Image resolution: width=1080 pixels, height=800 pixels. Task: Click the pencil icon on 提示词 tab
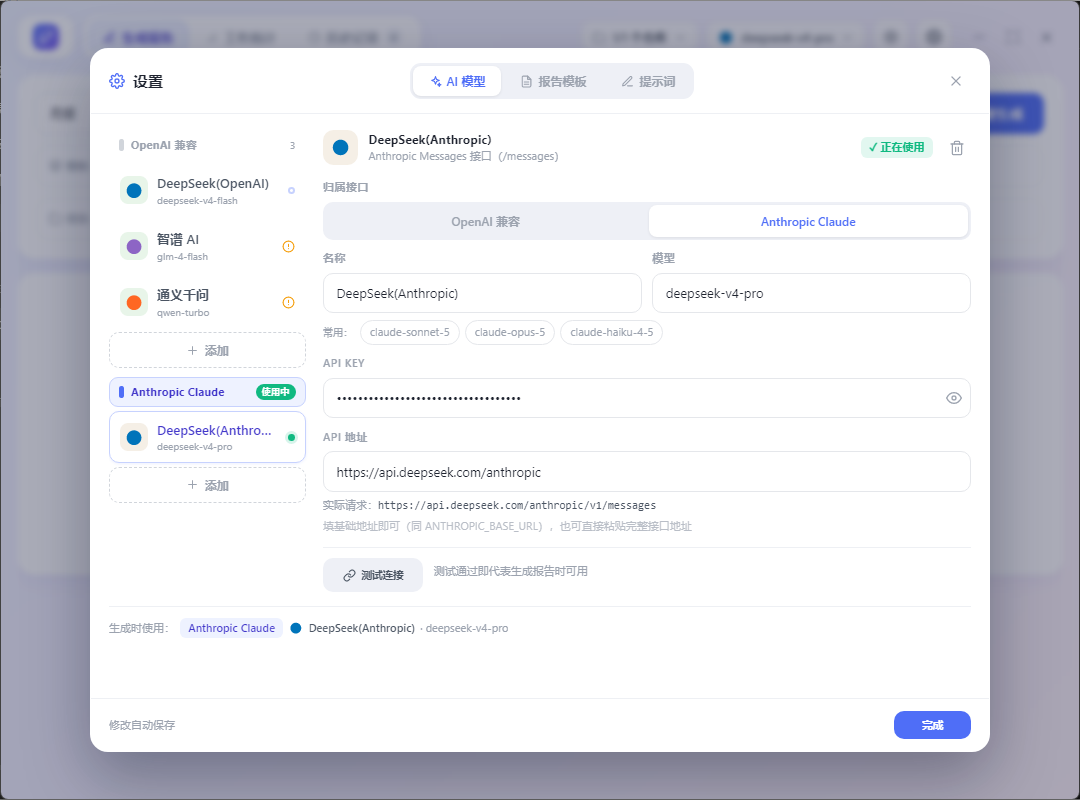(x=627, y=82)
